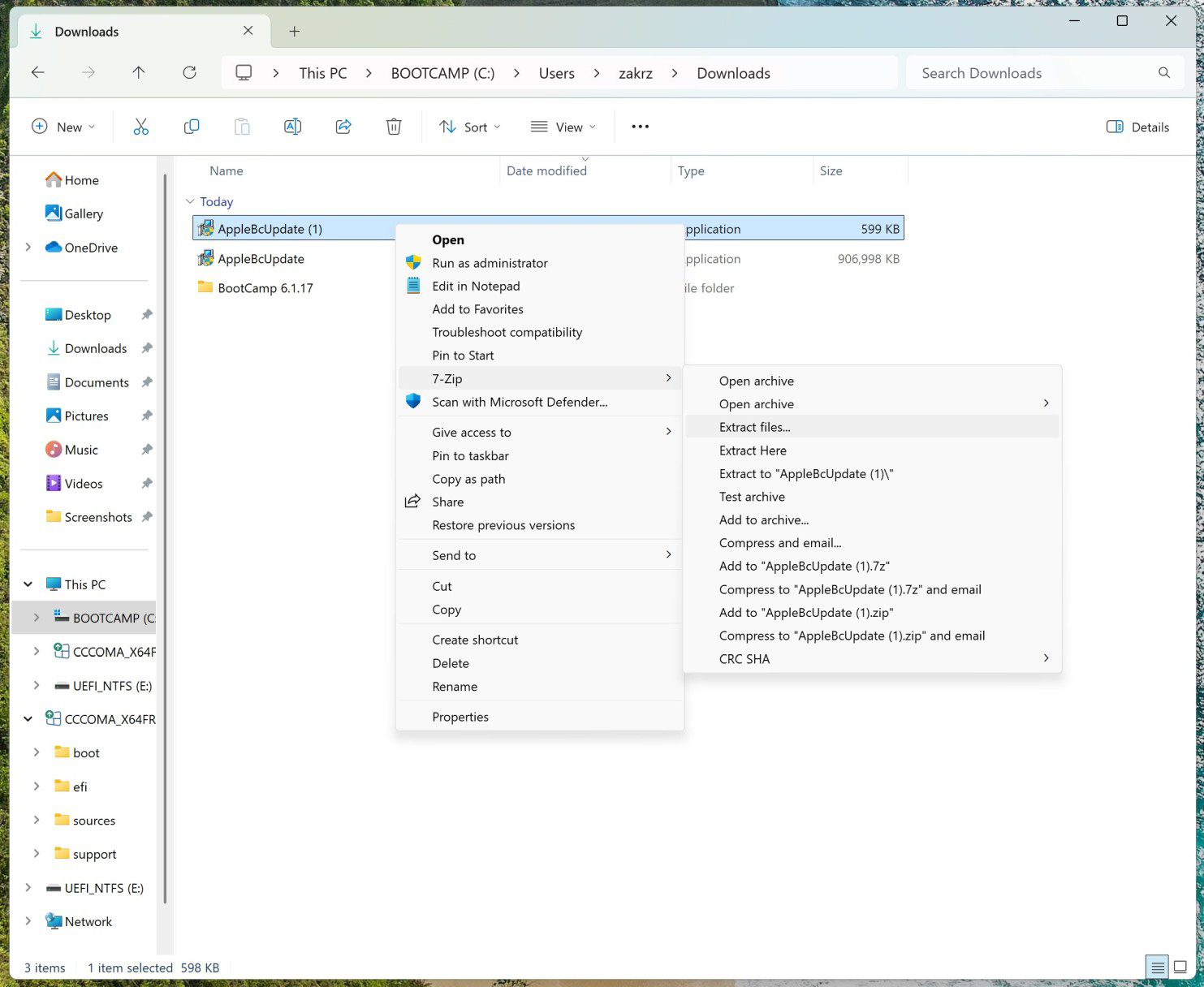Image resolution: width=1204 pixels, height=987 pixels.
Task: Go back with the left arrow
Action: click(x=37, y=73)
